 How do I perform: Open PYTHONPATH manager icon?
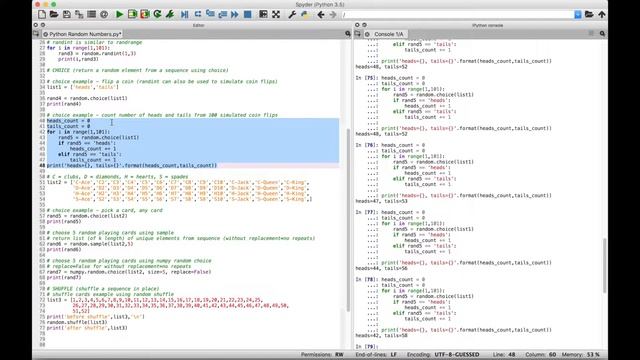pyautogui.click(x=304, y=14)
